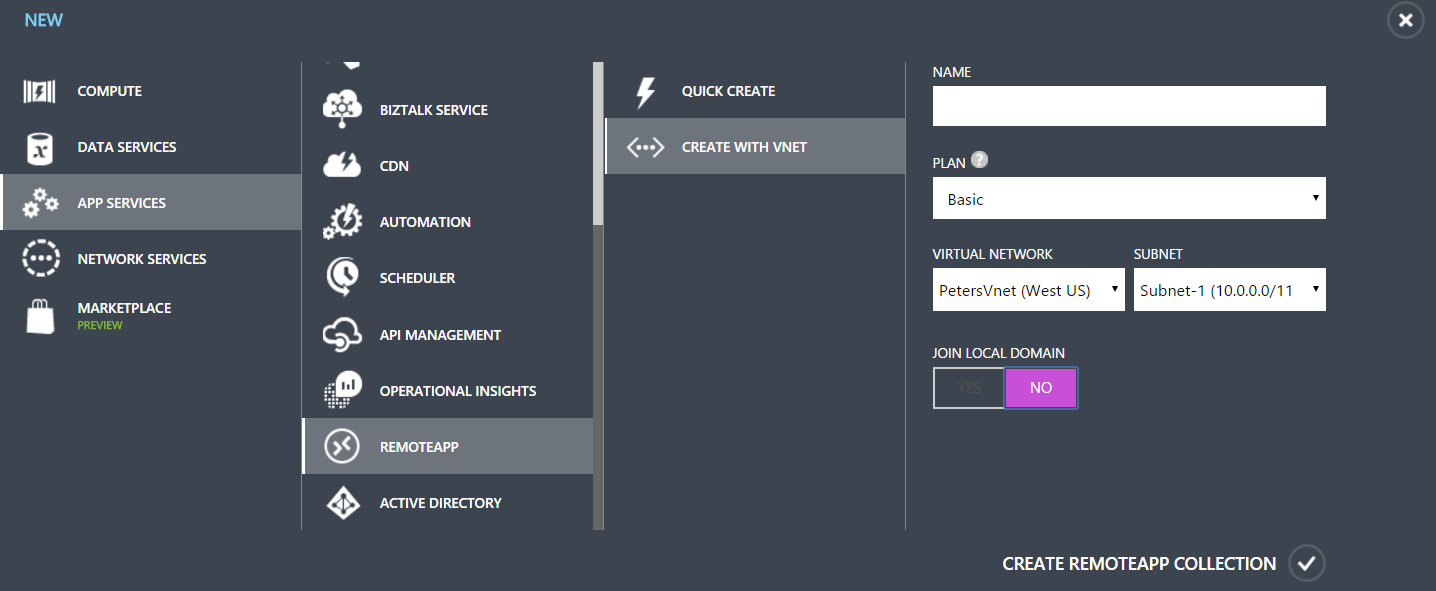The width and height of the screenshot is (1436, 591).
Task: Choose the Active Directory service label
Action: pos(440,503)
